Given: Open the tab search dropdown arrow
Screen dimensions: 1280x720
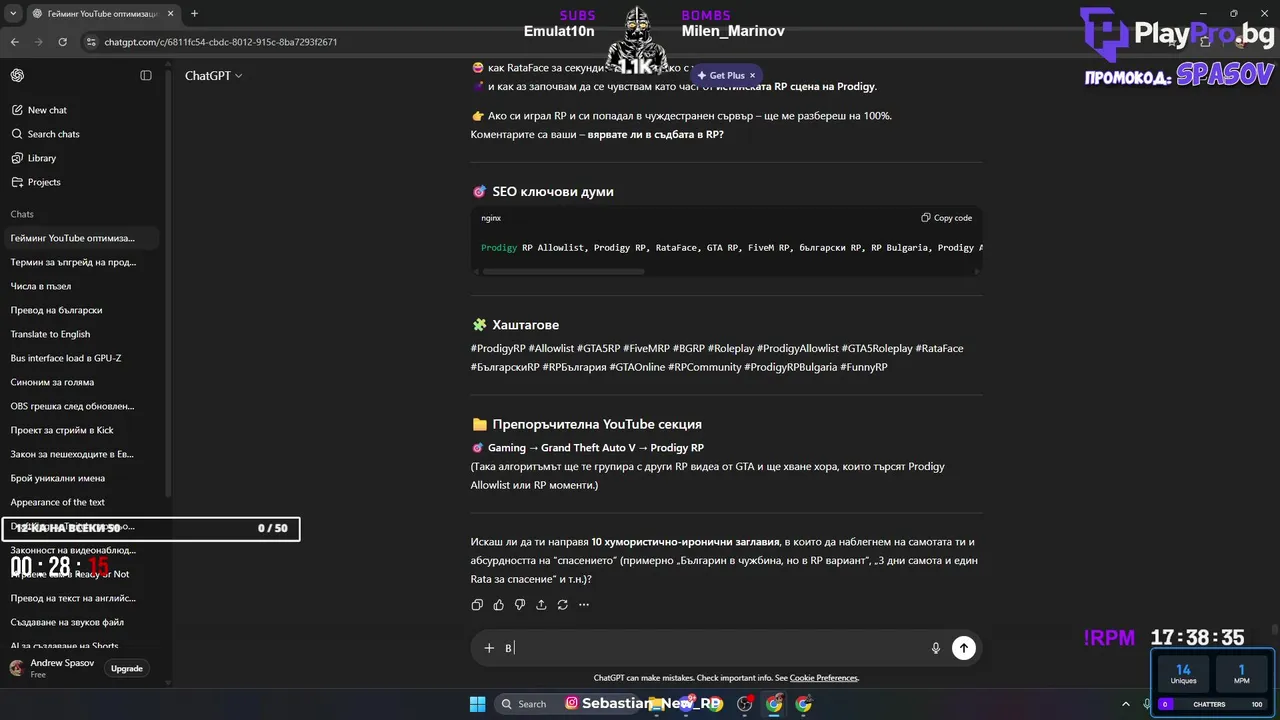Looking at the screenshot, I should point(13,13).
